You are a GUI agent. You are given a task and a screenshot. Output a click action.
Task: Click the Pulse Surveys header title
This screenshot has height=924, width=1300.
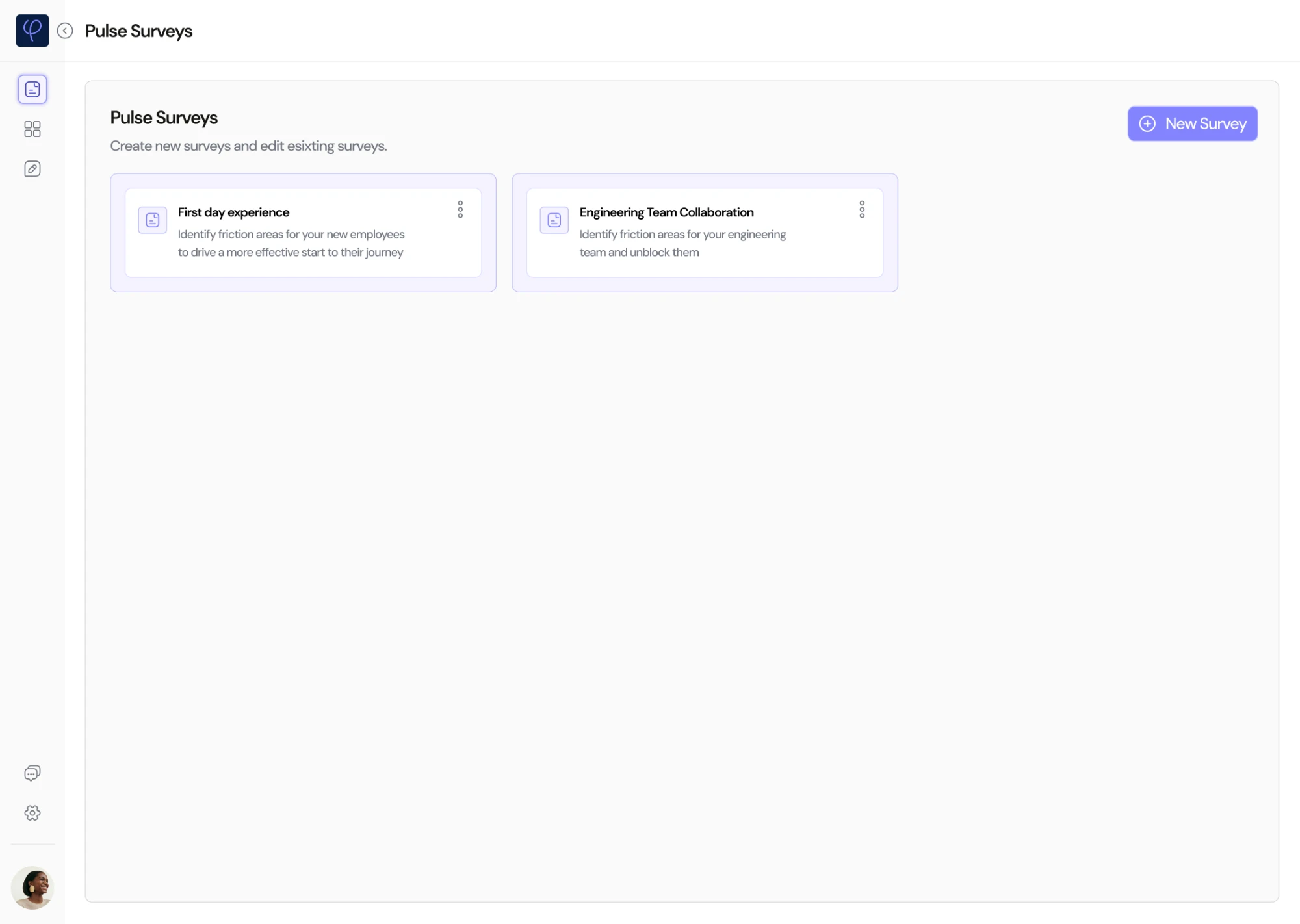tap(138, 31)
